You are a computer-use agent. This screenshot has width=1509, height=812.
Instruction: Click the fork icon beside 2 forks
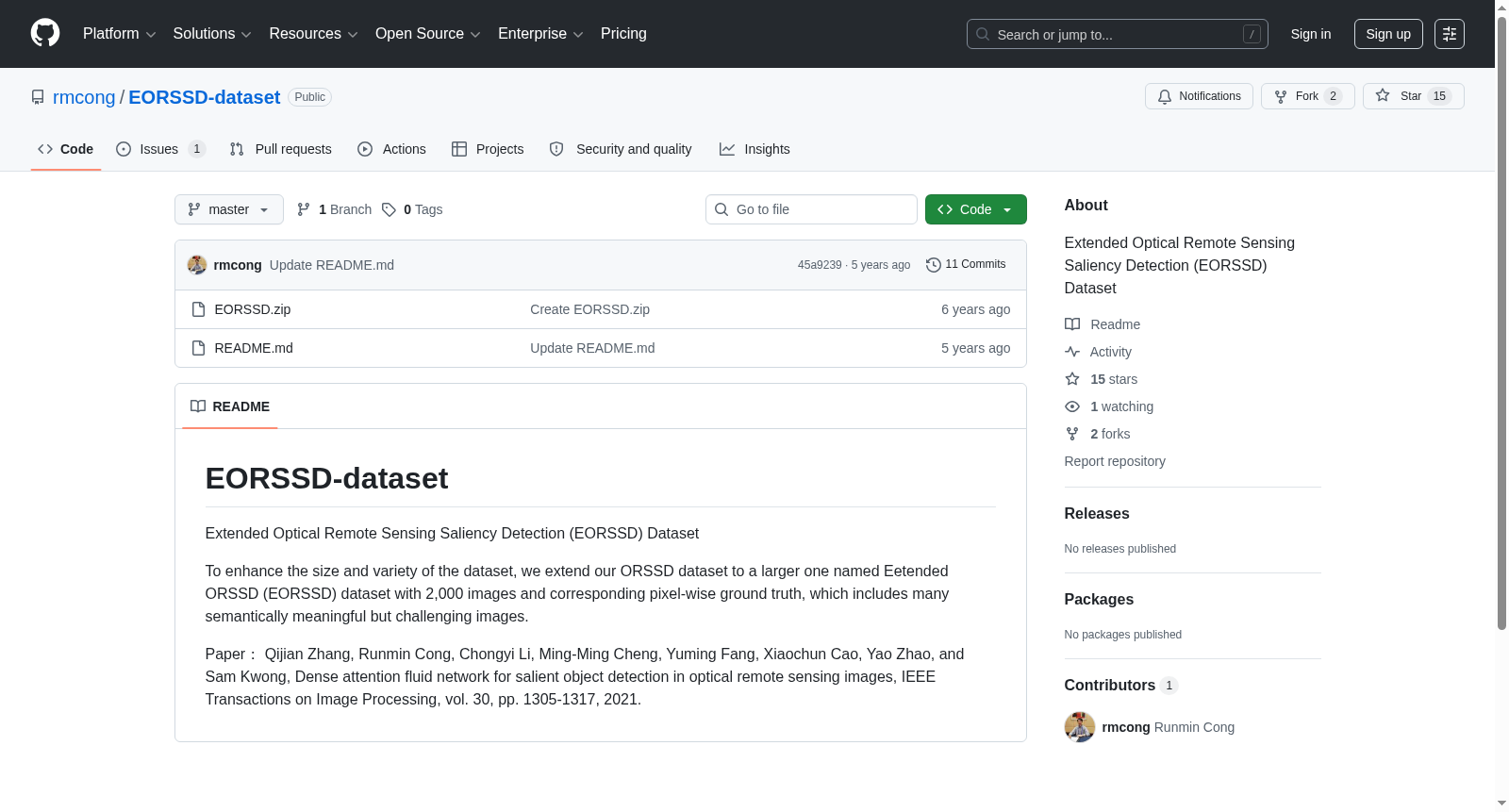tap(1072, 434)
